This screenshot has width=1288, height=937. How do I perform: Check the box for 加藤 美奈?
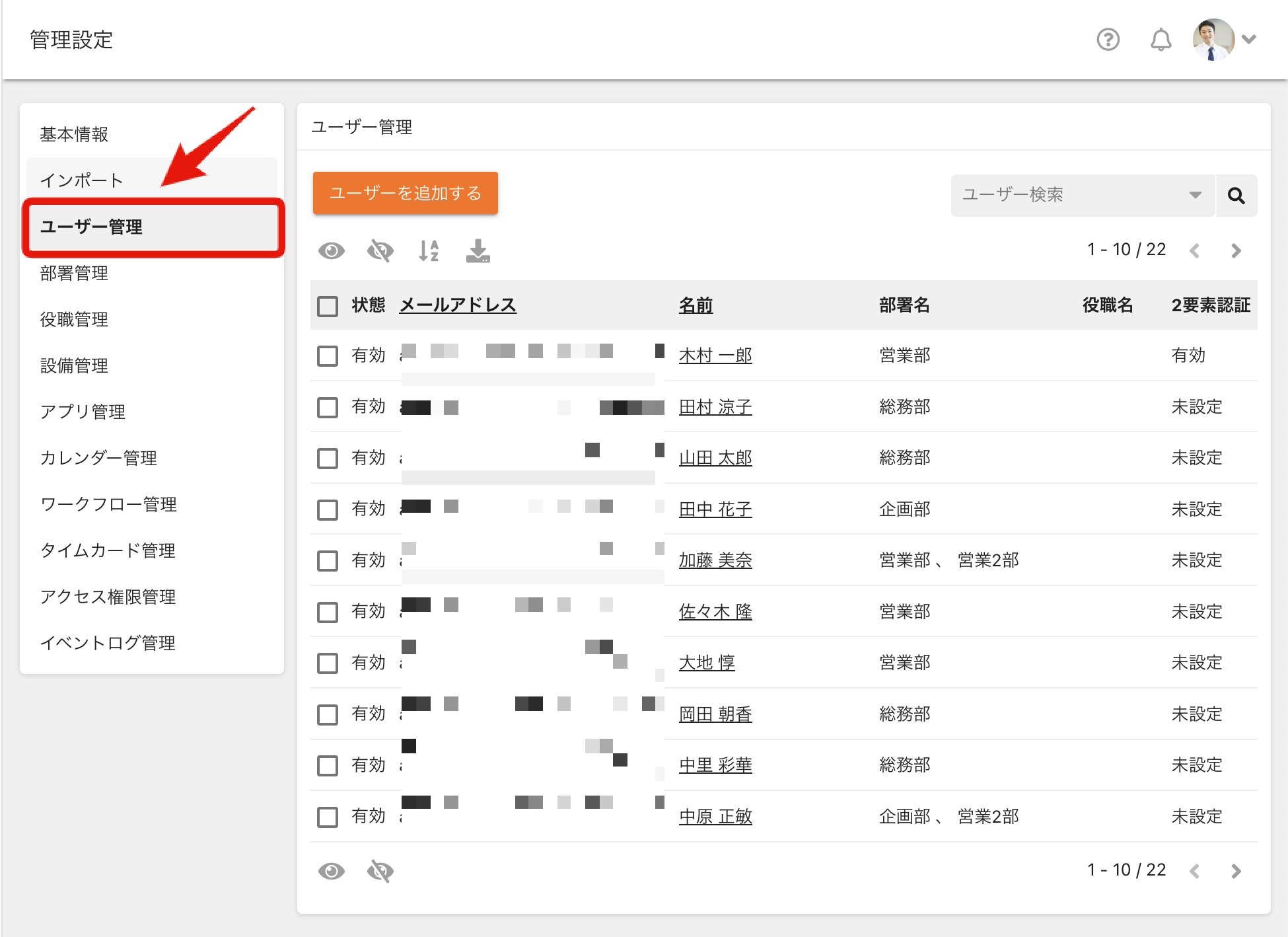click(x=328, y=561)
